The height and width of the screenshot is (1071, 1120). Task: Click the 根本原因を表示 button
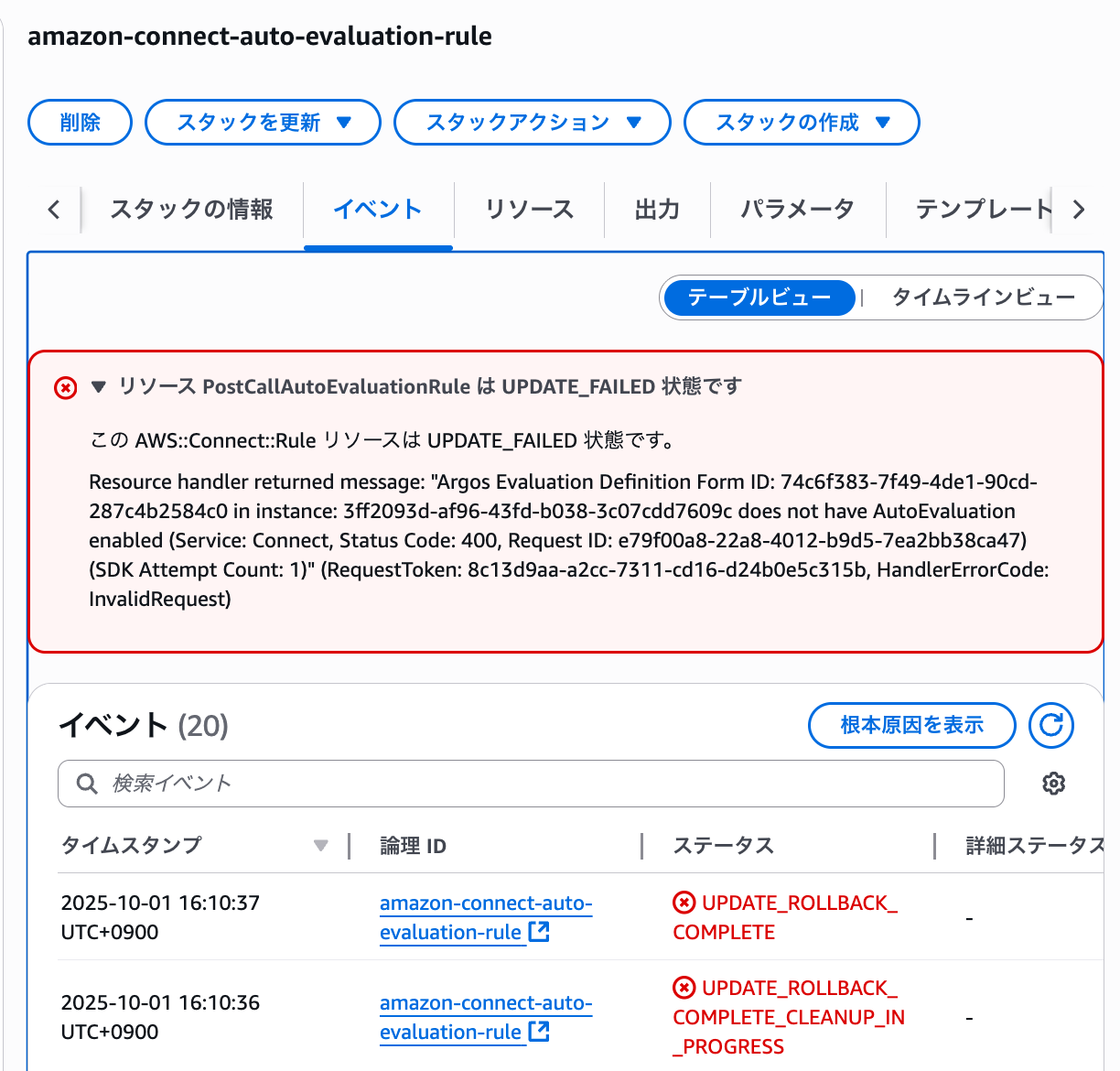tap(911, 726)
